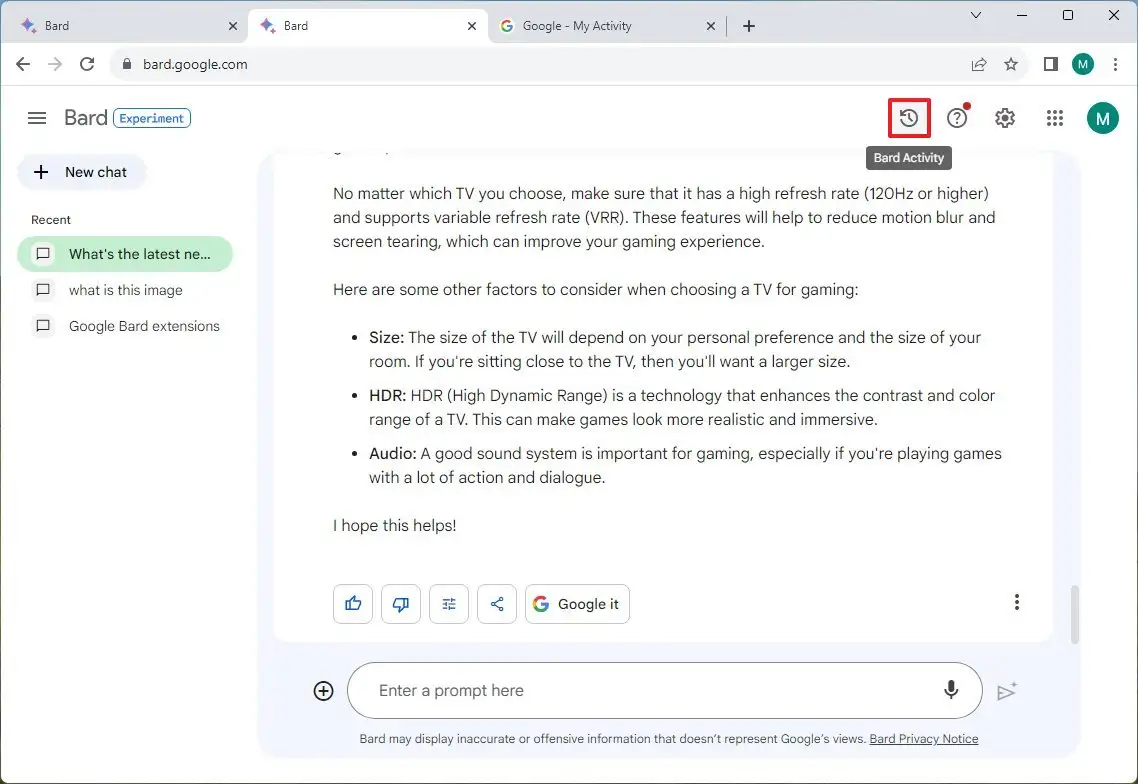Open the modify response options icon

(449, 603)
